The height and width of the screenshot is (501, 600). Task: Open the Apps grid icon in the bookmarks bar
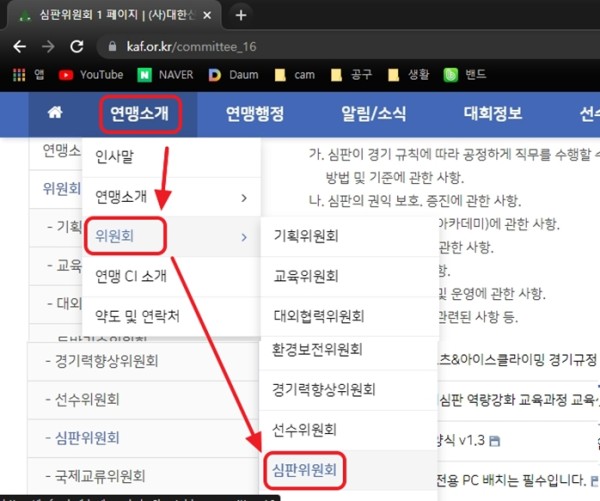(19, 75)
